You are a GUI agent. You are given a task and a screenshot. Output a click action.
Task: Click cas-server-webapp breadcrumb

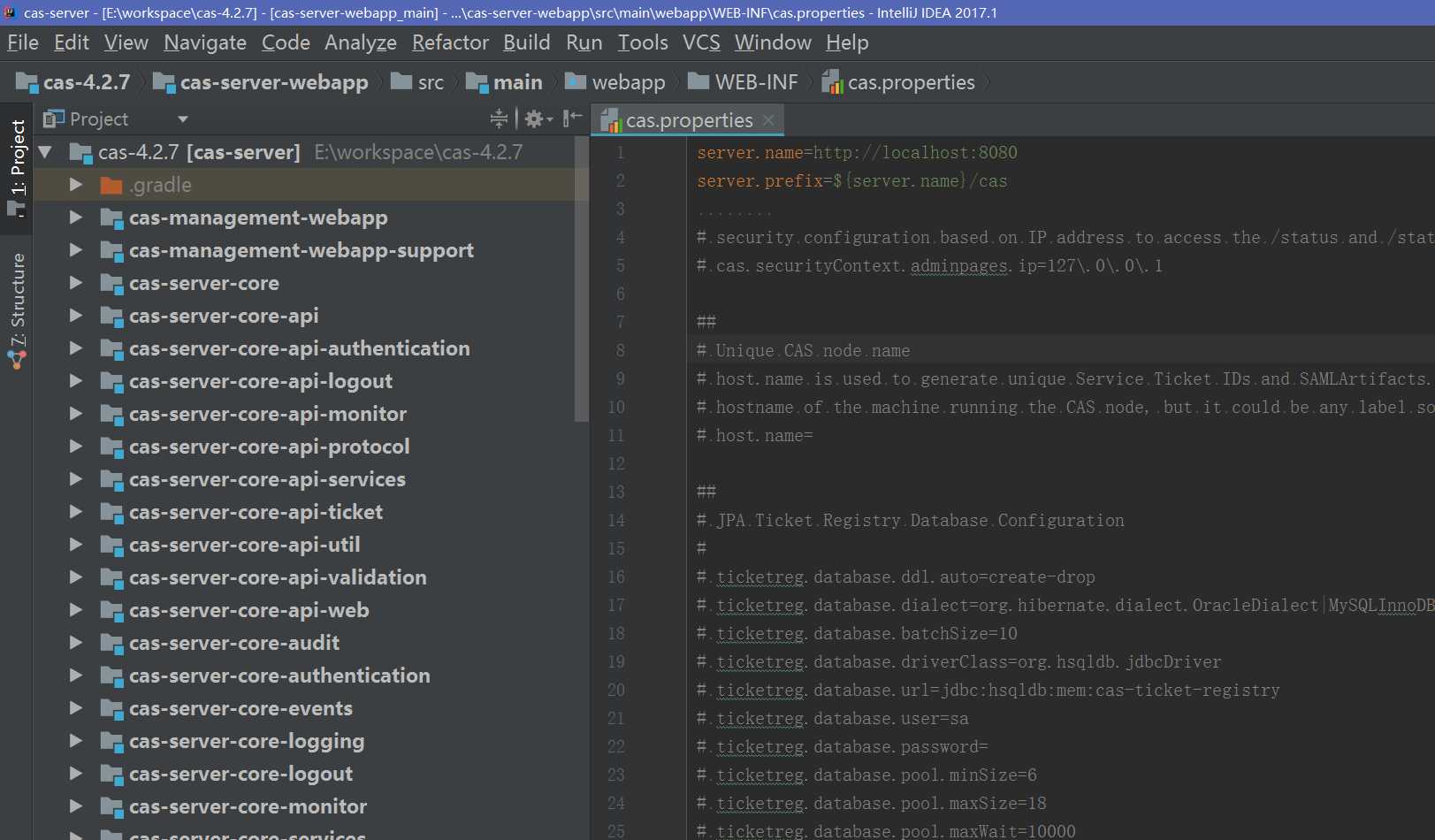pos(261,82)
